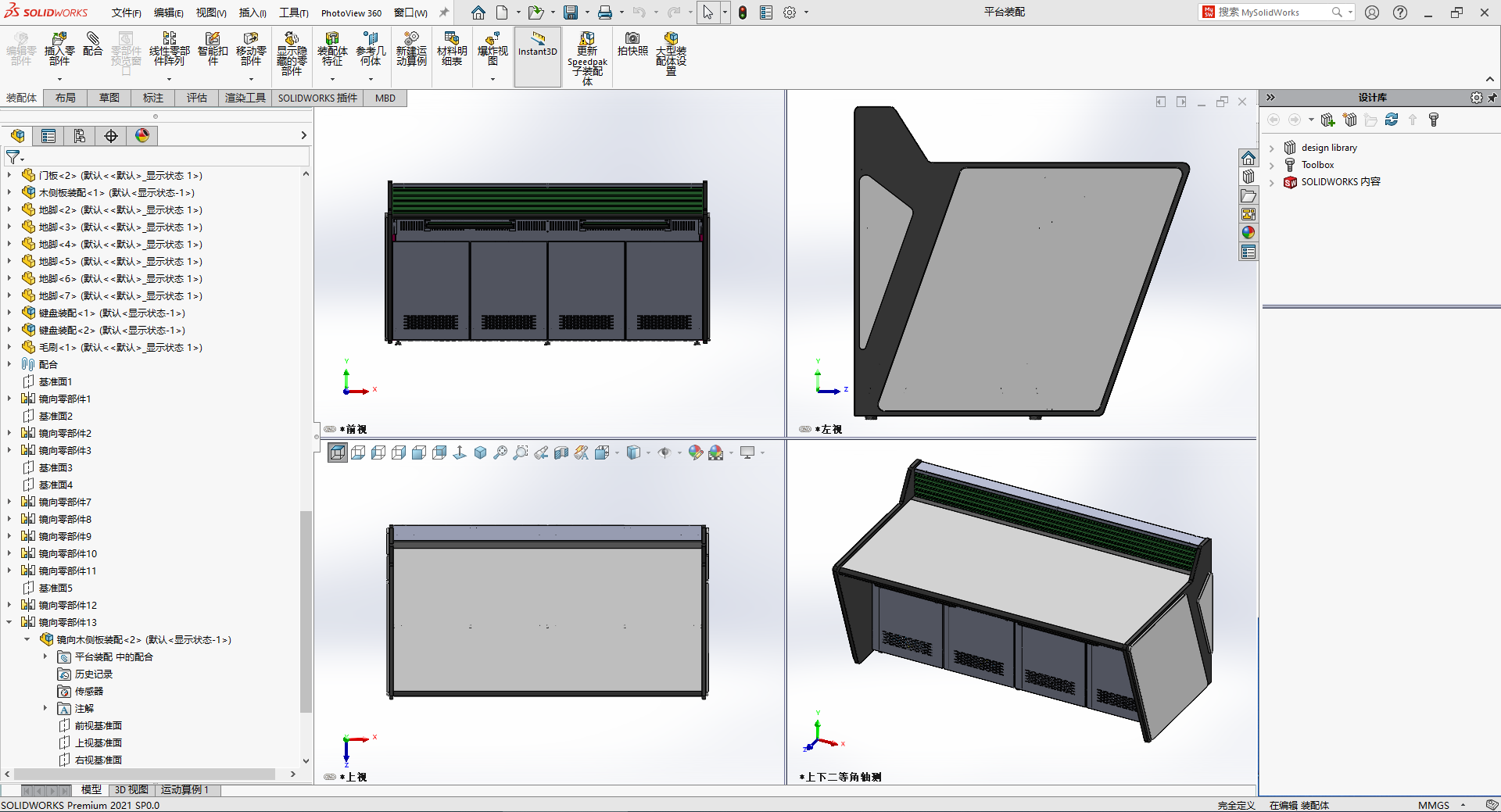Screen dimensions: 1501x812
Task: Expand the 注解 annotations node
Action: pyautogui.click(x=45, y=708)
